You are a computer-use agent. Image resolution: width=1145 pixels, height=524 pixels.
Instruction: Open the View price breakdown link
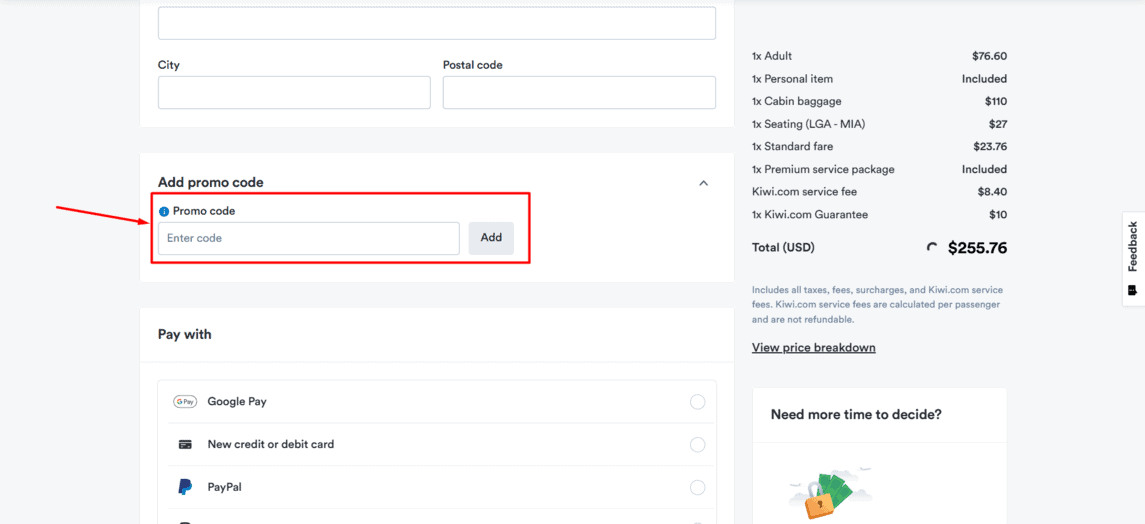pos(813,347)
